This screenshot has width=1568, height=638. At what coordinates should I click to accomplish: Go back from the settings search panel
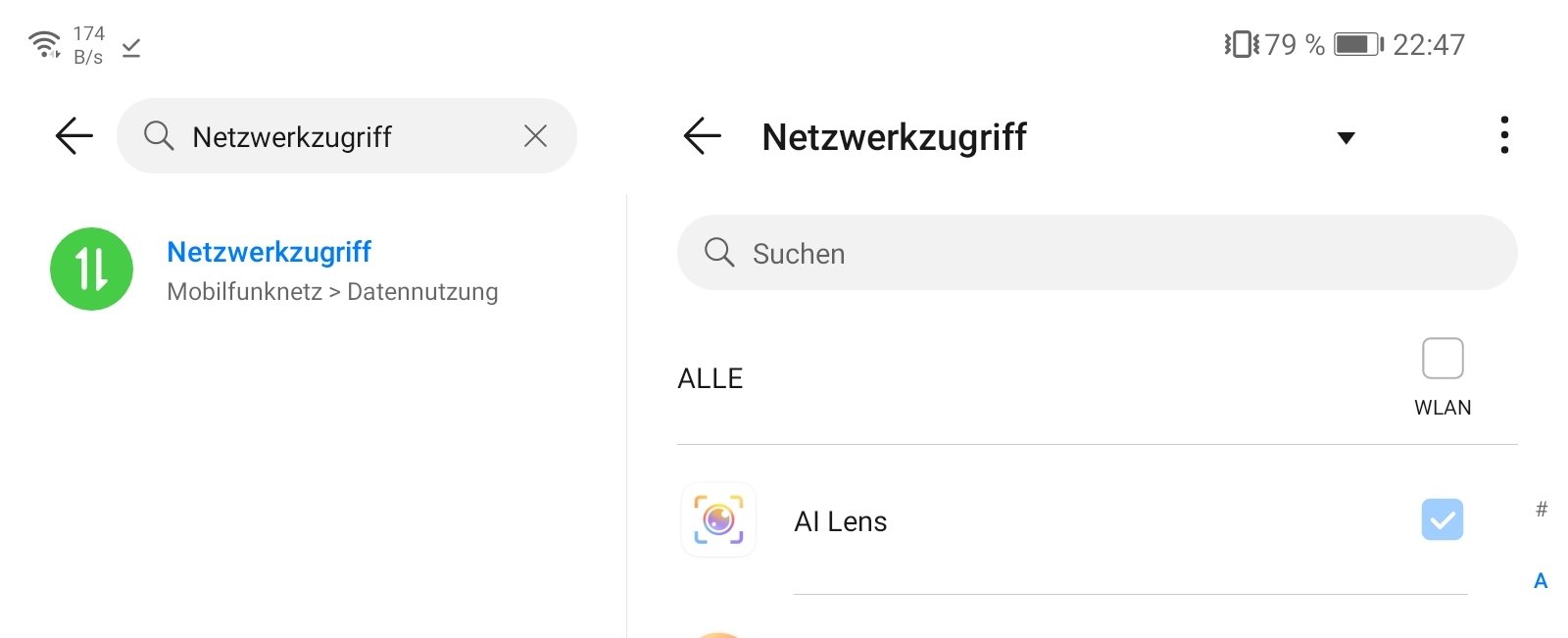[x=74, y=136]
